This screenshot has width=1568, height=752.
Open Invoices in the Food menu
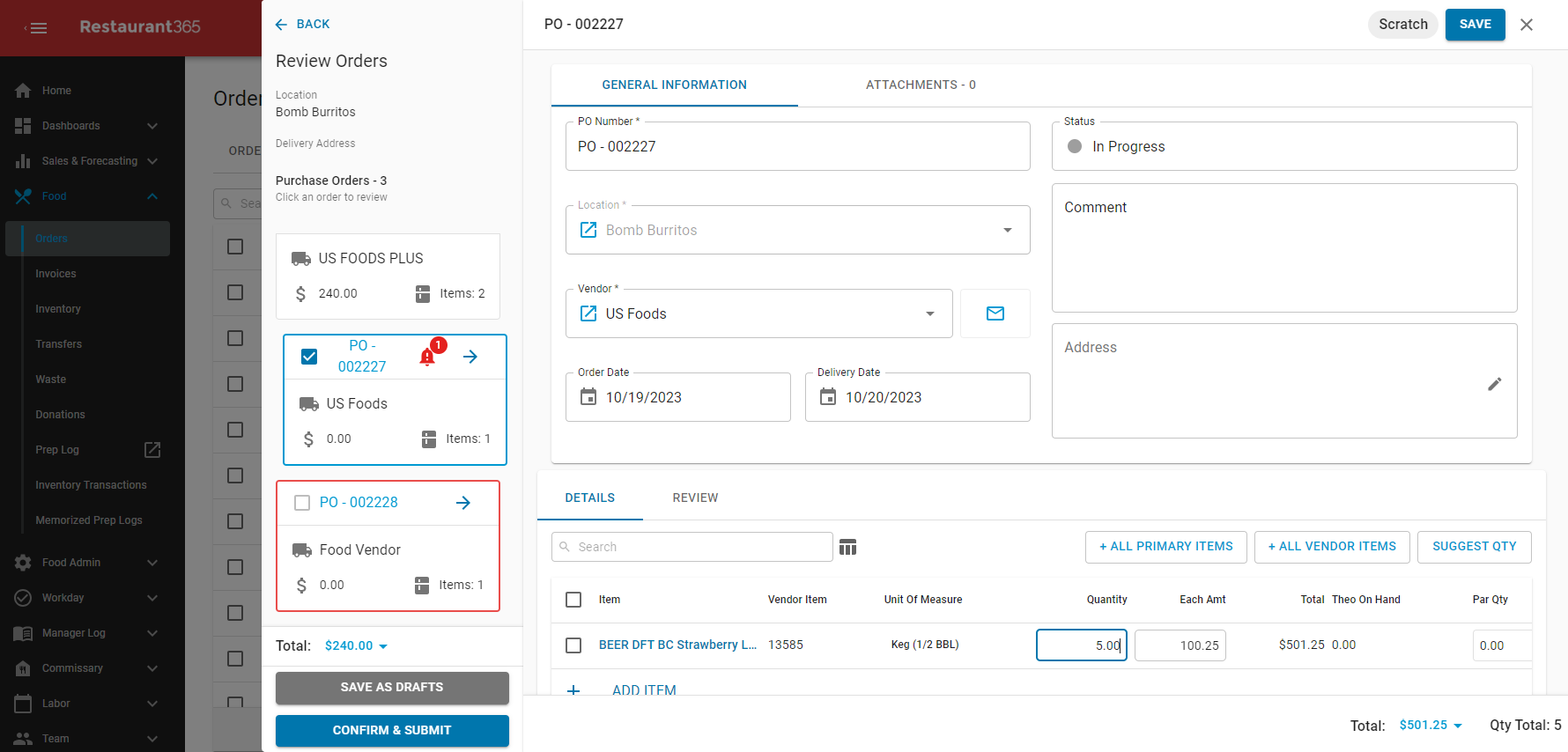pos(55,274)
